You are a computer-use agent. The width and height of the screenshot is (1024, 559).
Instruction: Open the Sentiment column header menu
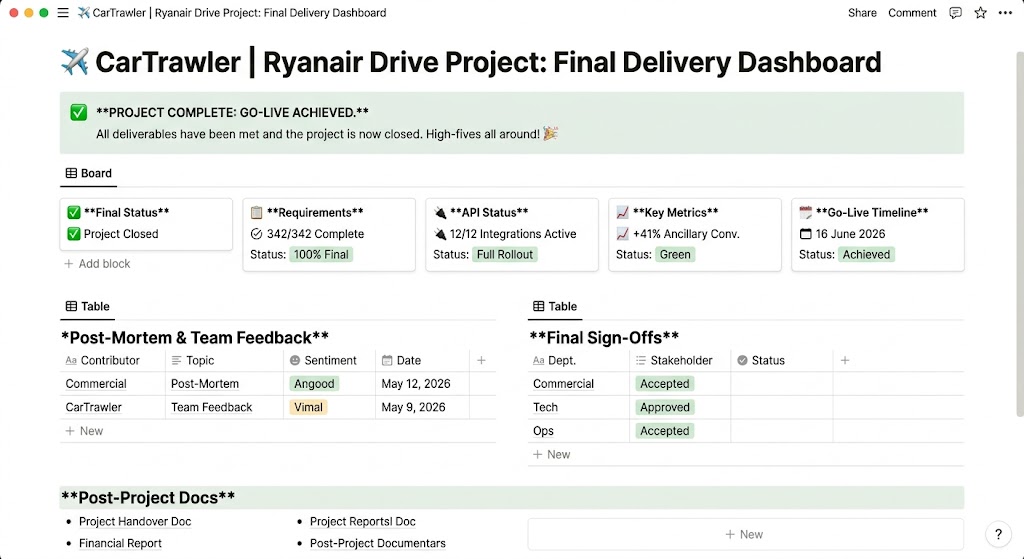point(330,360)
